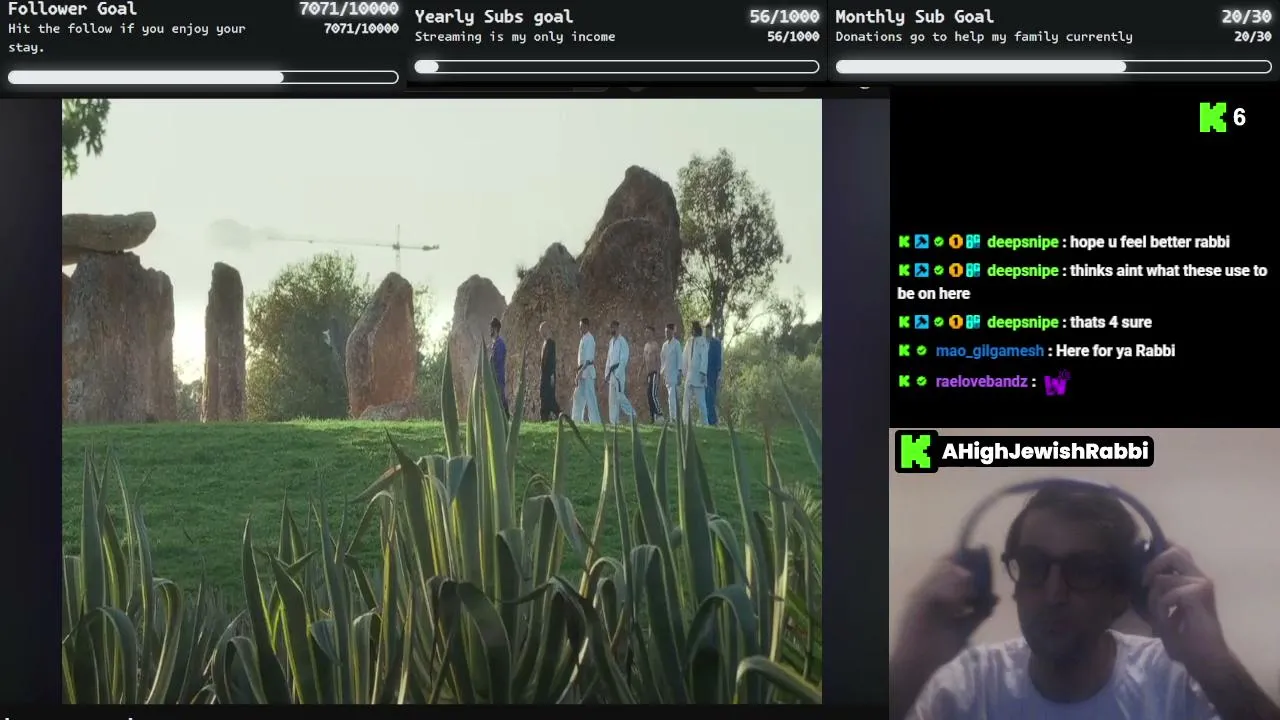The width and height of the screenshot is (1280, 720).
Task: Click the "Follower Goal" heading
Action: [x=72, y=9]
